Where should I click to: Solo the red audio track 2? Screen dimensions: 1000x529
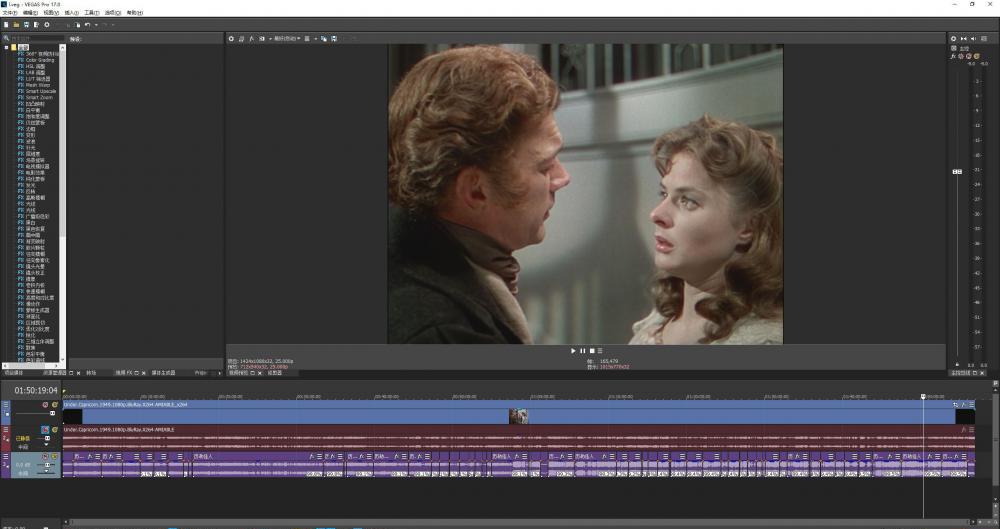click(x=55, y=430)
